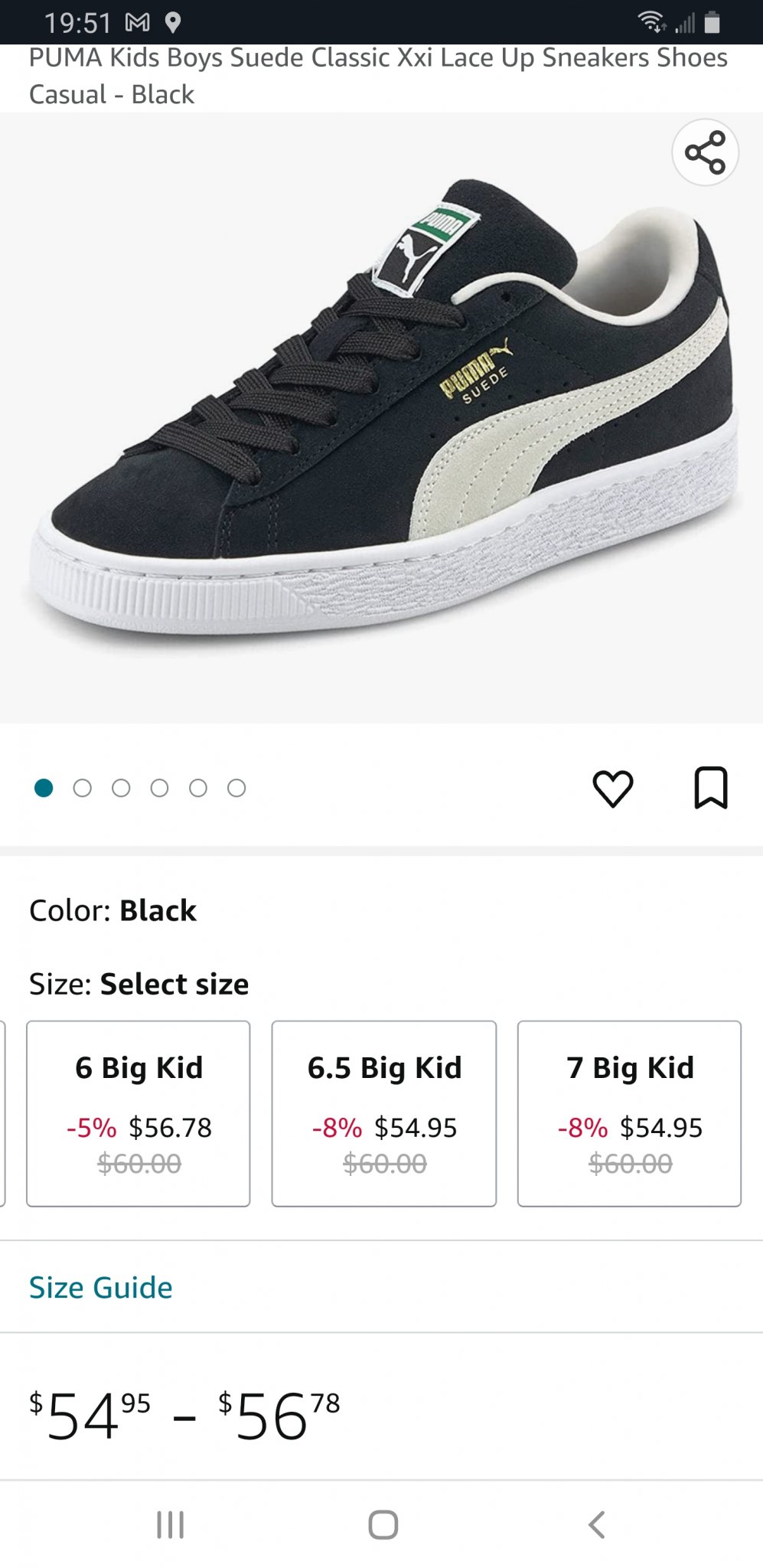Tap Android back navigation arrow

coord(597,1524)
